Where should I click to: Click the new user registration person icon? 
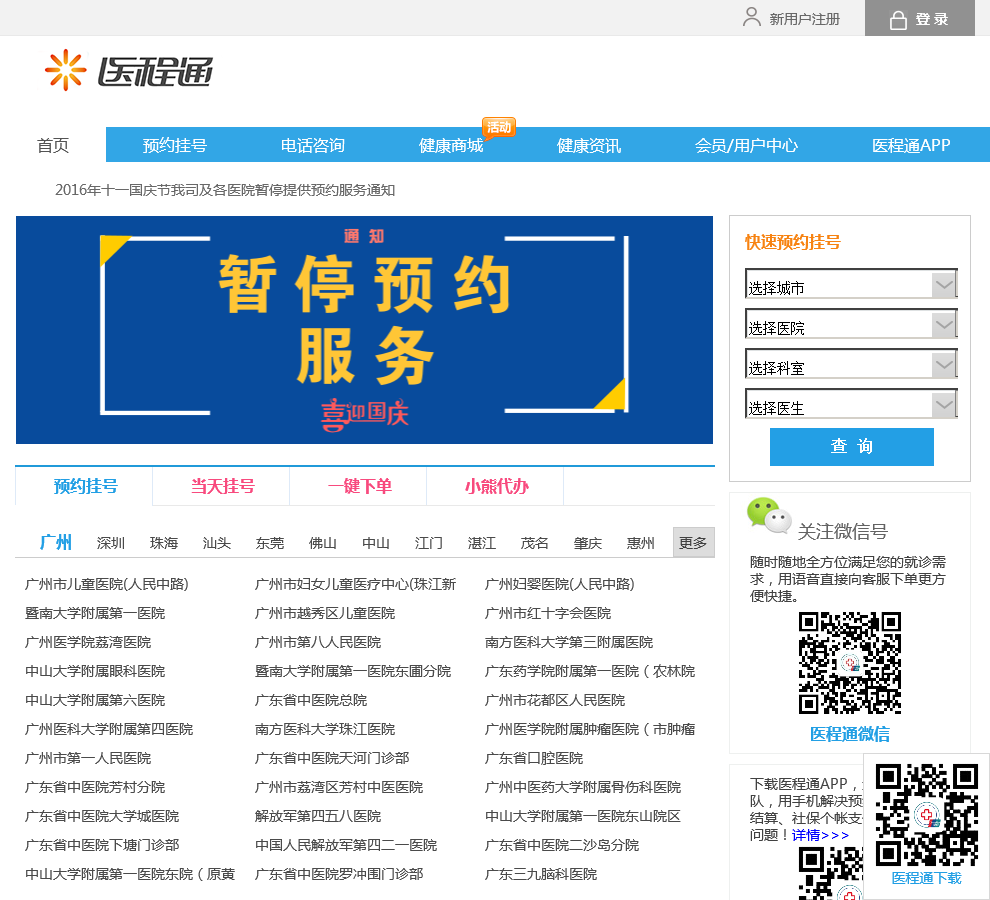(x=751, y=17)
